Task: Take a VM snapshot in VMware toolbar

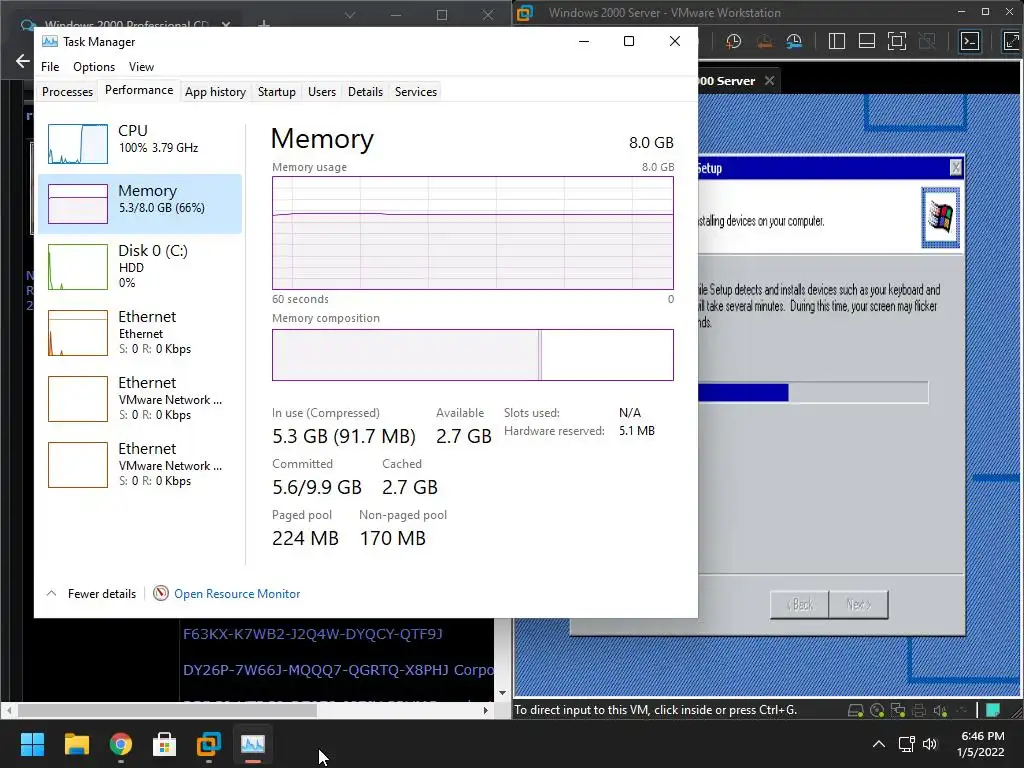Action: (x=733, y=42)
